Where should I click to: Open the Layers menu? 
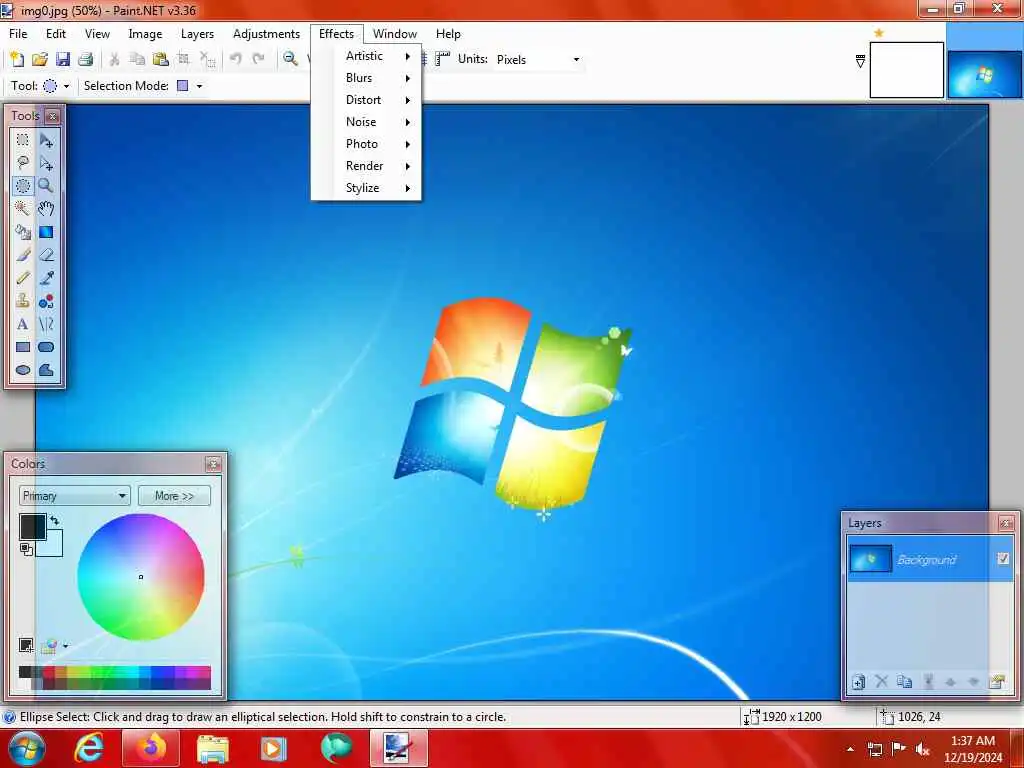(x=197, y=34)
